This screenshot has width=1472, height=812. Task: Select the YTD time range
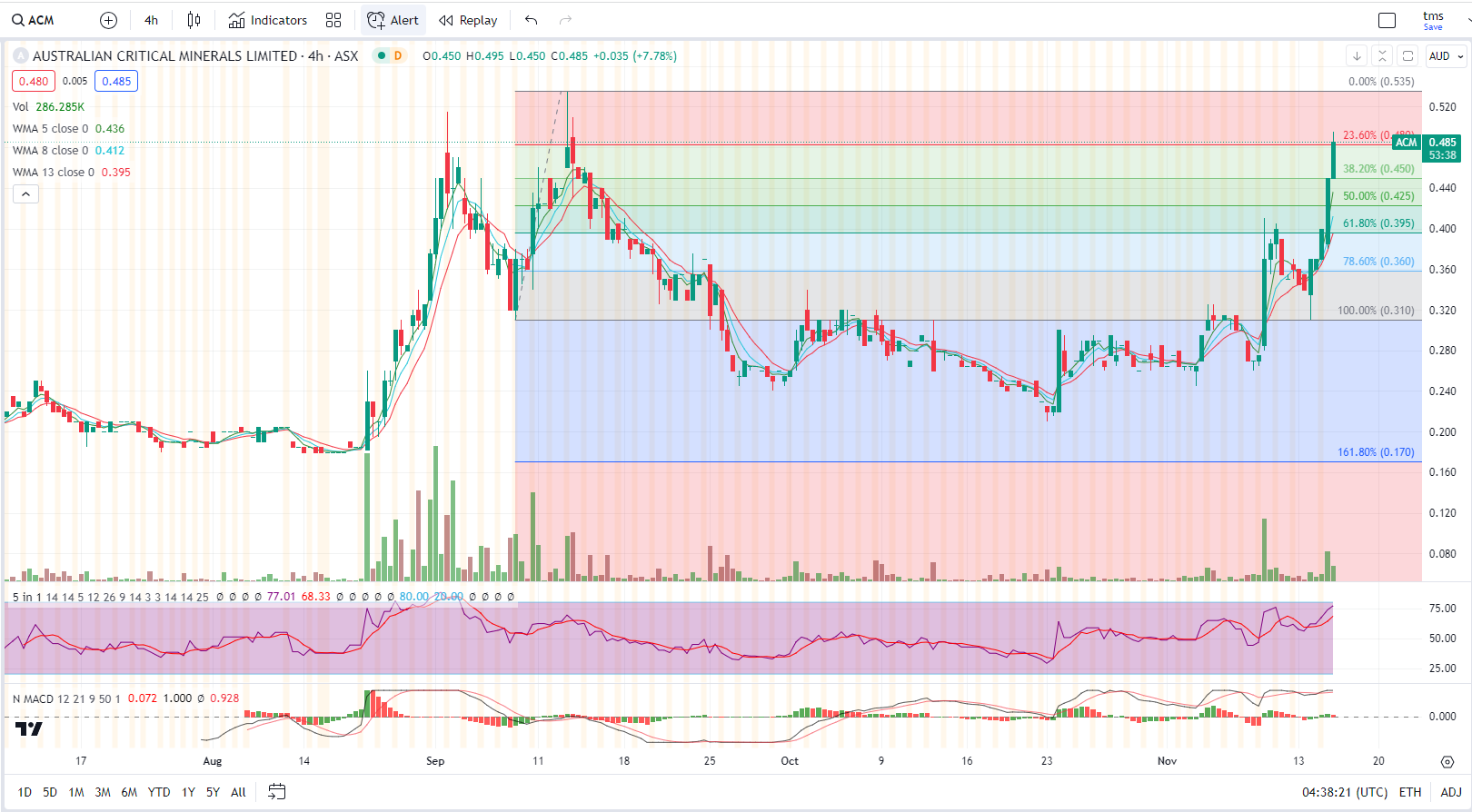point(159,792)
